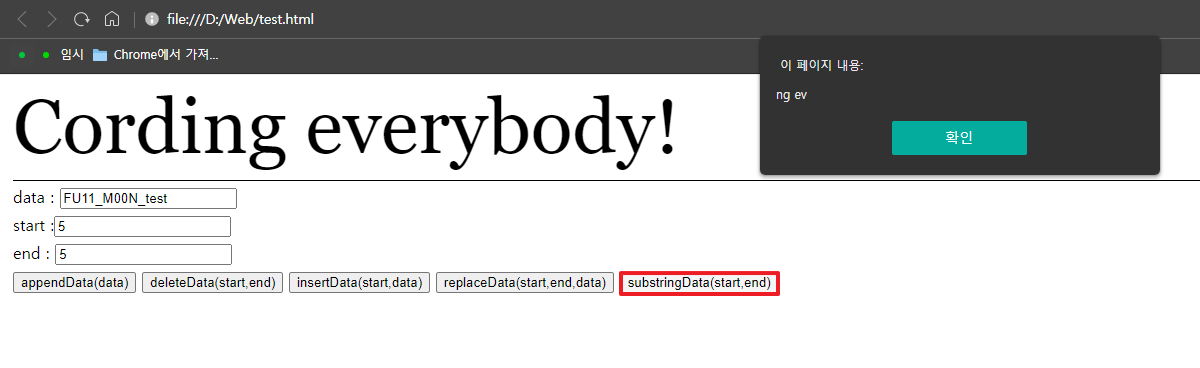Confirm the alert with 확인 button

959,138
